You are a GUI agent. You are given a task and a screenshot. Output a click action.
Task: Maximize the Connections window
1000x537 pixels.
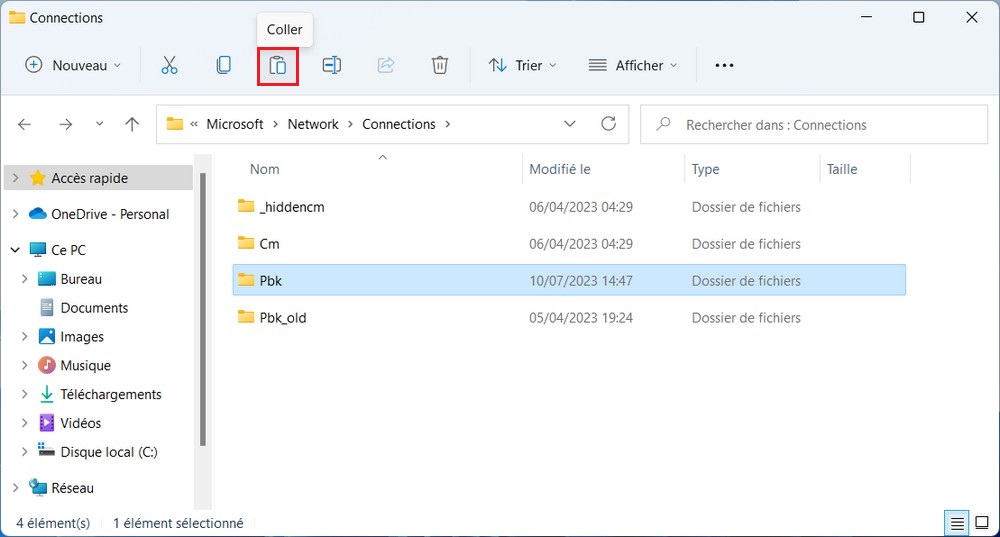point(918,17)
